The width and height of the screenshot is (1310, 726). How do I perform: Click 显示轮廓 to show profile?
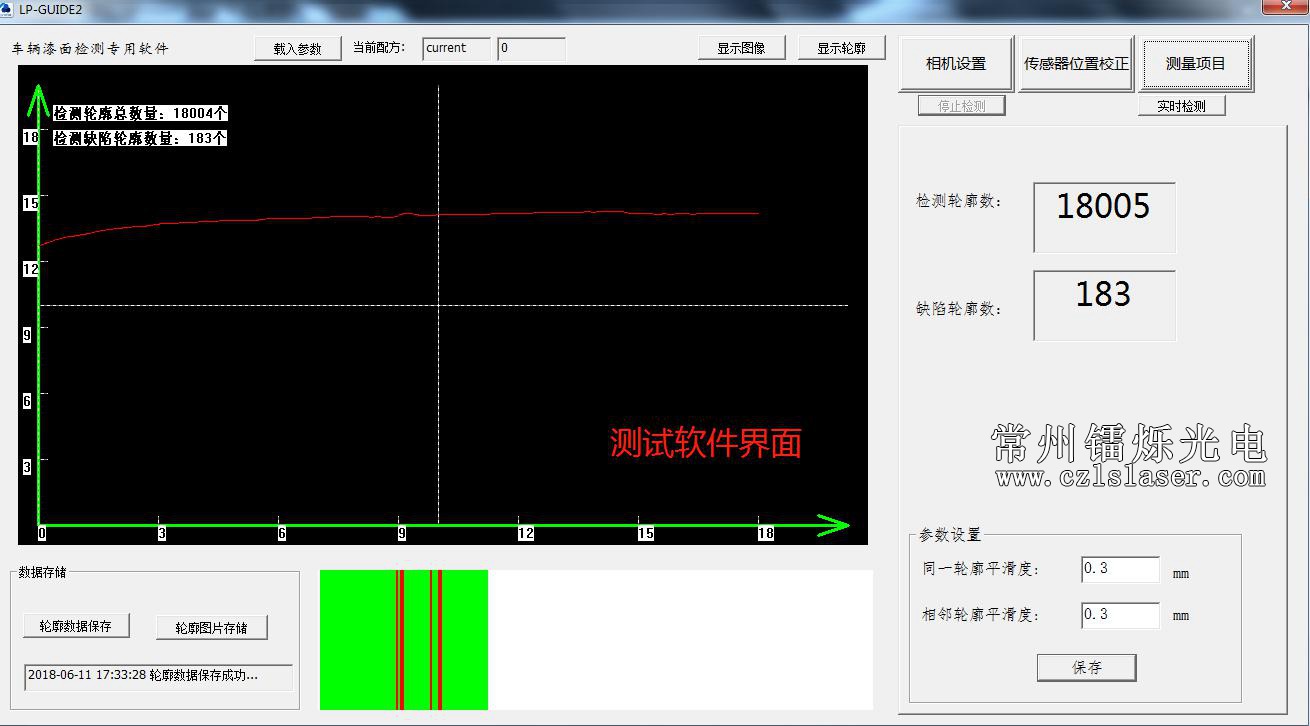(x=841, y=46)
